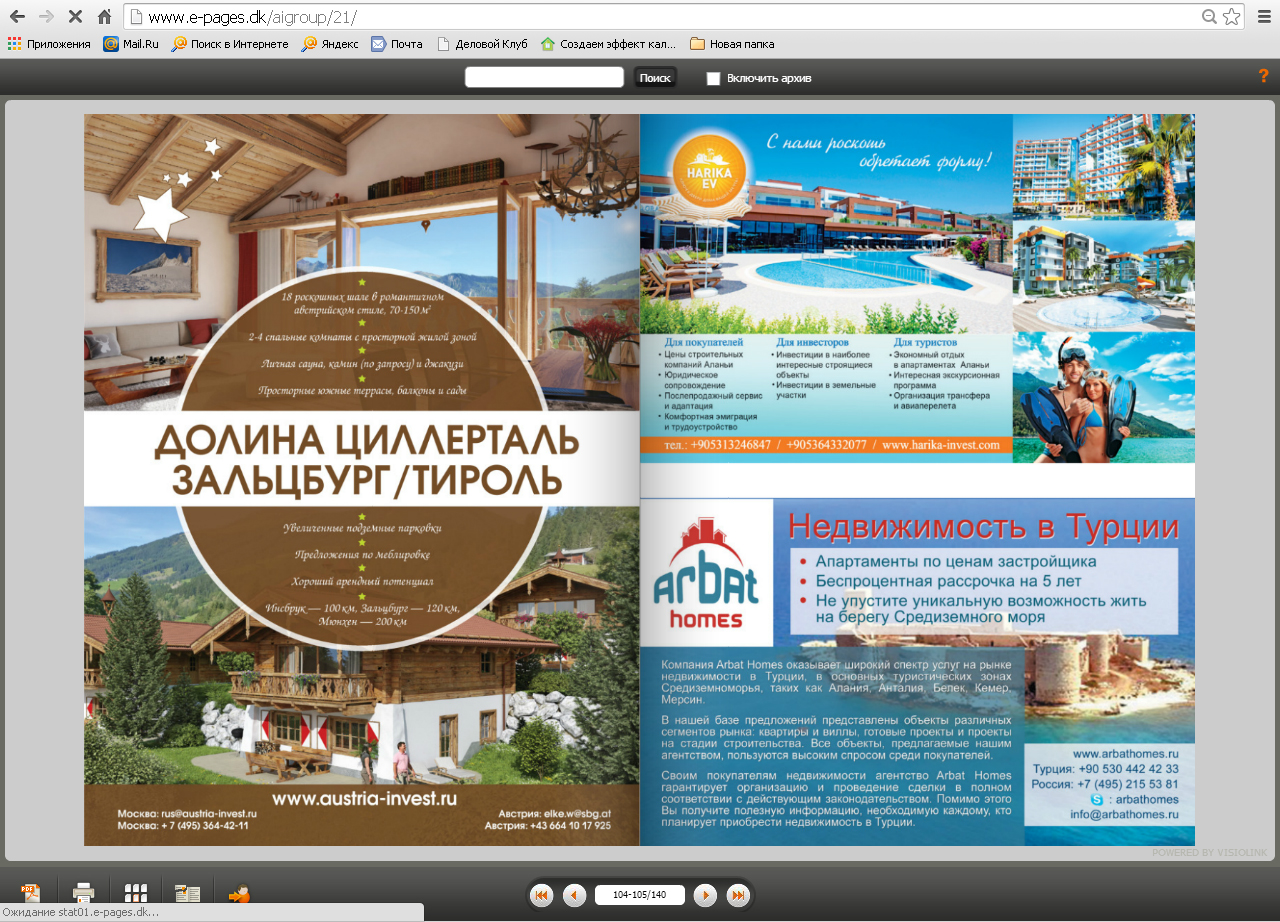Open the Деловой Клуб bookmark
The width and height of the screenshot is (1280, 922).
[x=482, y=44]
